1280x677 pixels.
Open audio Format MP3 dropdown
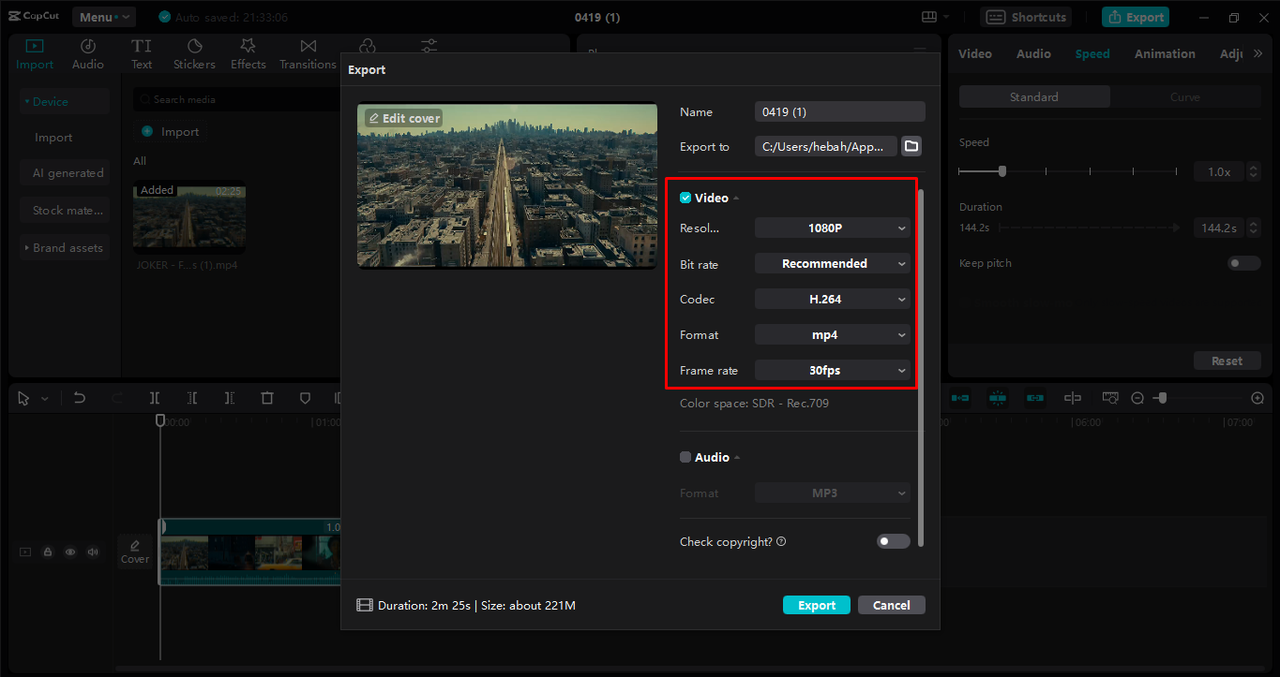[x=832, y=493]
